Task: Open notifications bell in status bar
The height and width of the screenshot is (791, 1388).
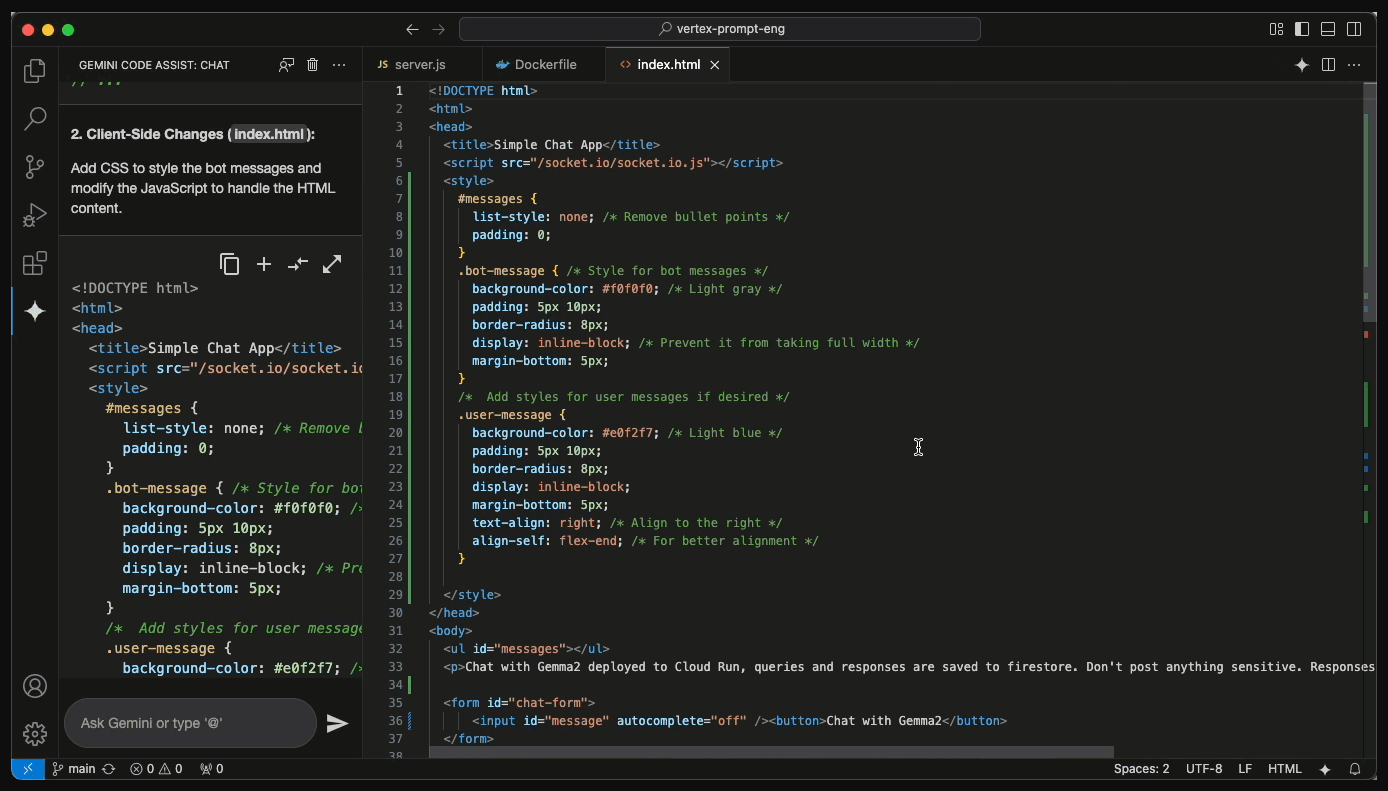Action: (x=1355, y=769)
